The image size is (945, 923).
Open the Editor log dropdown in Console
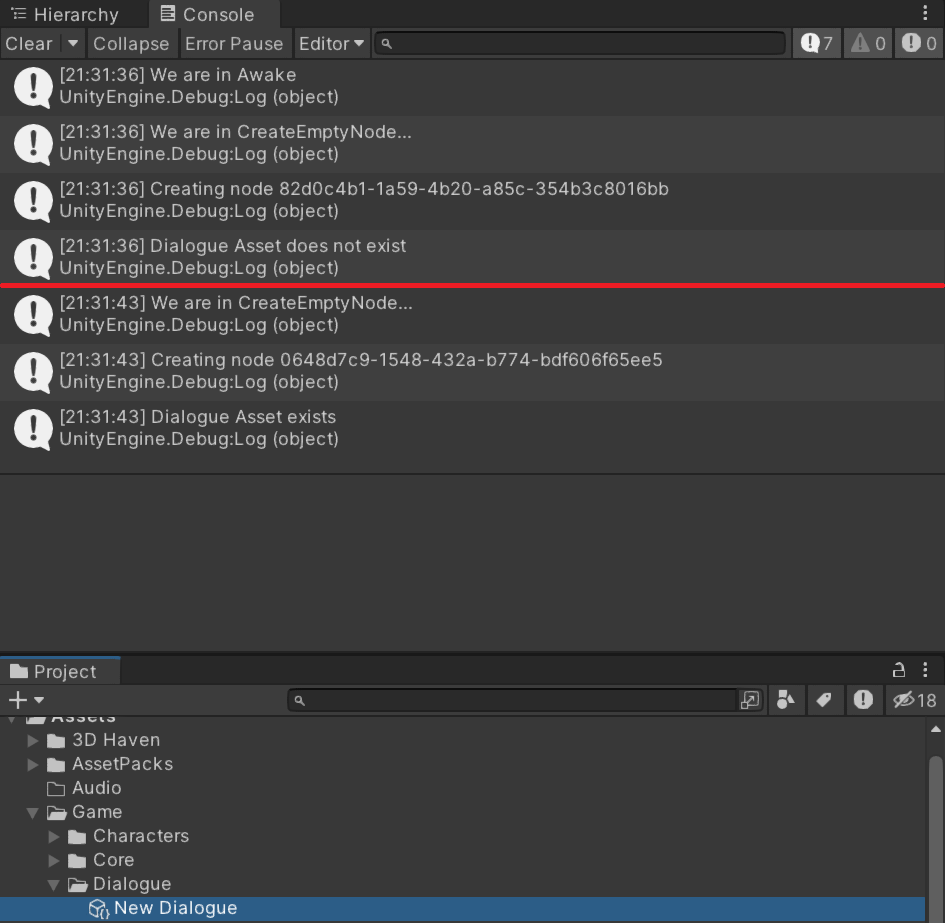click(x=331, y=43)
